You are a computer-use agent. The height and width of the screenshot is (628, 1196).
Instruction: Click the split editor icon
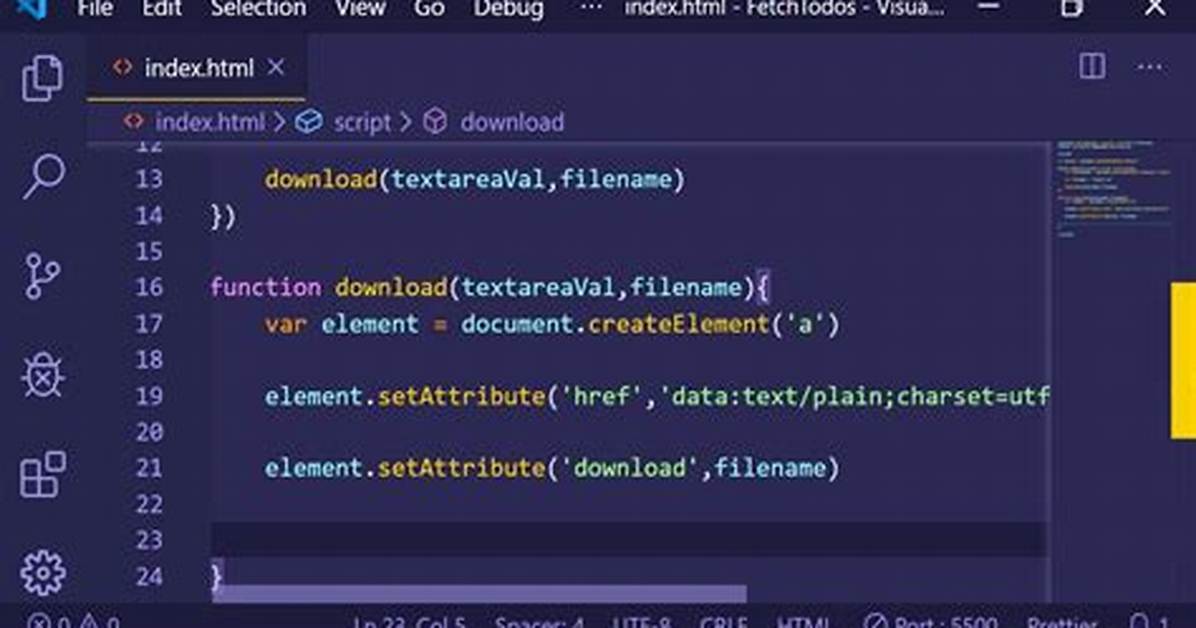pyautogui.click(x=1092, y=66)
